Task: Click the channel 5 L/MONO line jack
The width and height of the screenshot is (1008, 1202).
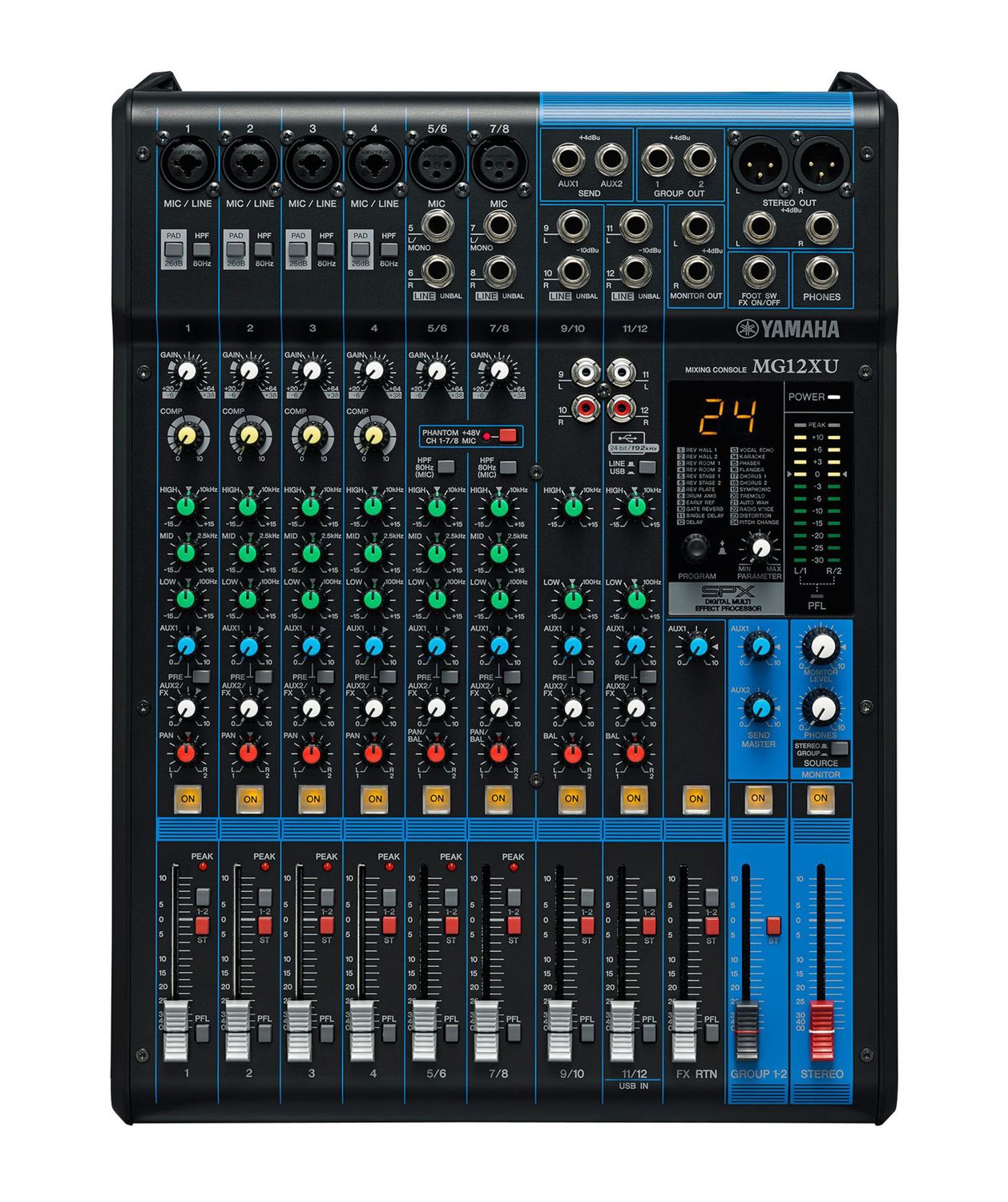Action: point(437,228)
